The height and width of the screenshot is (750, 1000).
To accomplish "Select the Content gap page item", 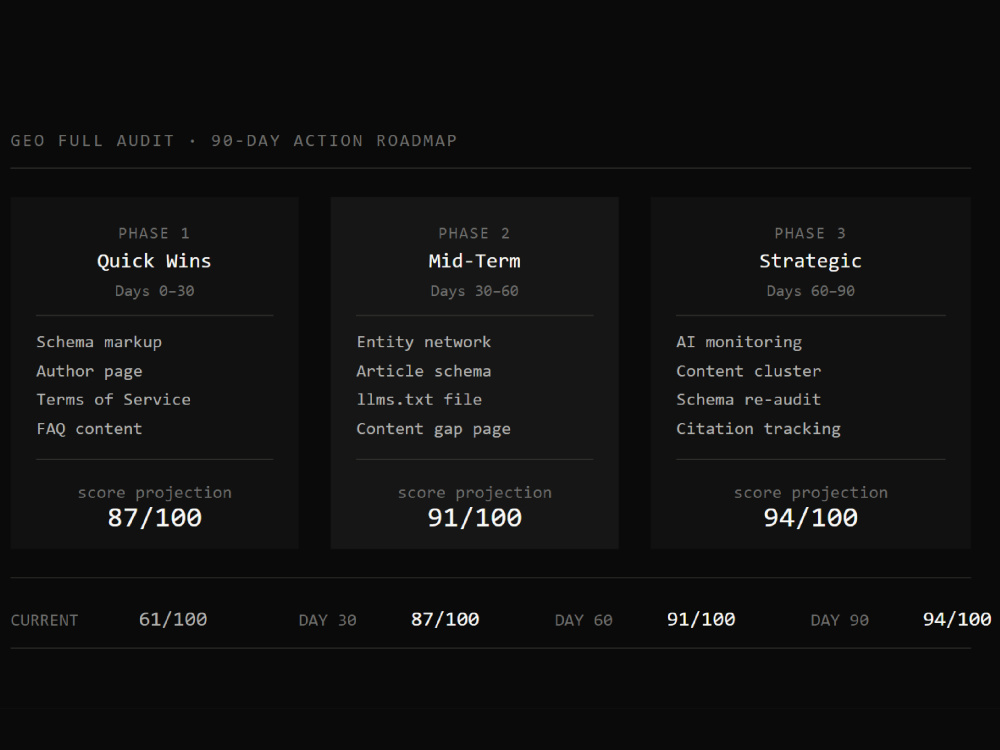I will [x=434, y=429].
